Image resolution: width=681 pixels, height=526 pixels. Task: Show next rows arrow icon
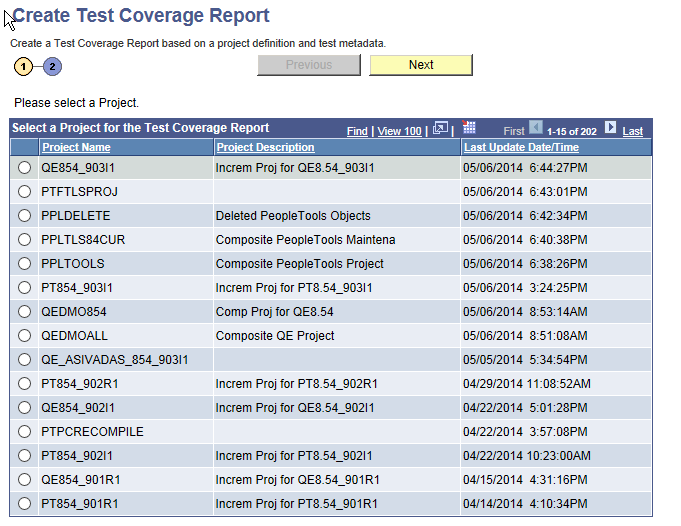pos(610,128)
